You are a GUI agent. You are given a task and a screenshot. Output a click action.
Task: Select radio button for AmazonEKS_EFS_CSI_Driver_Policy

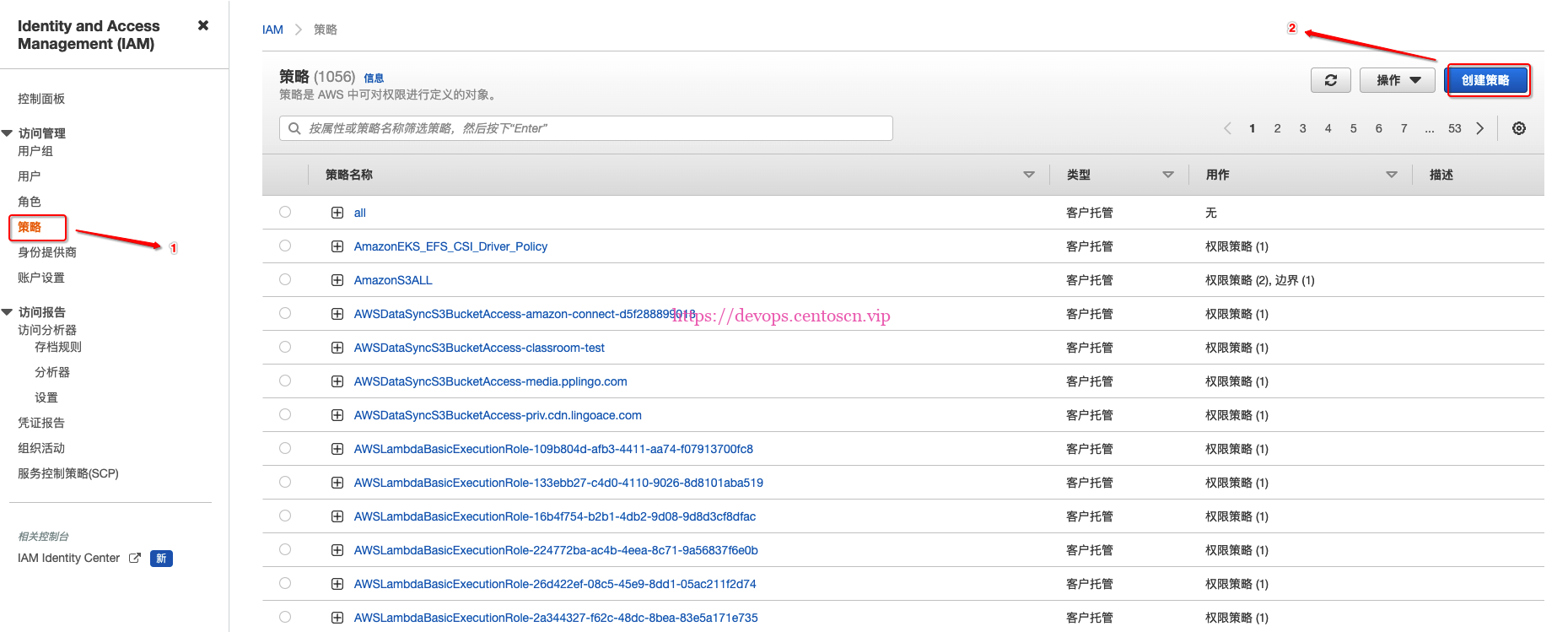tap(285, 246)
